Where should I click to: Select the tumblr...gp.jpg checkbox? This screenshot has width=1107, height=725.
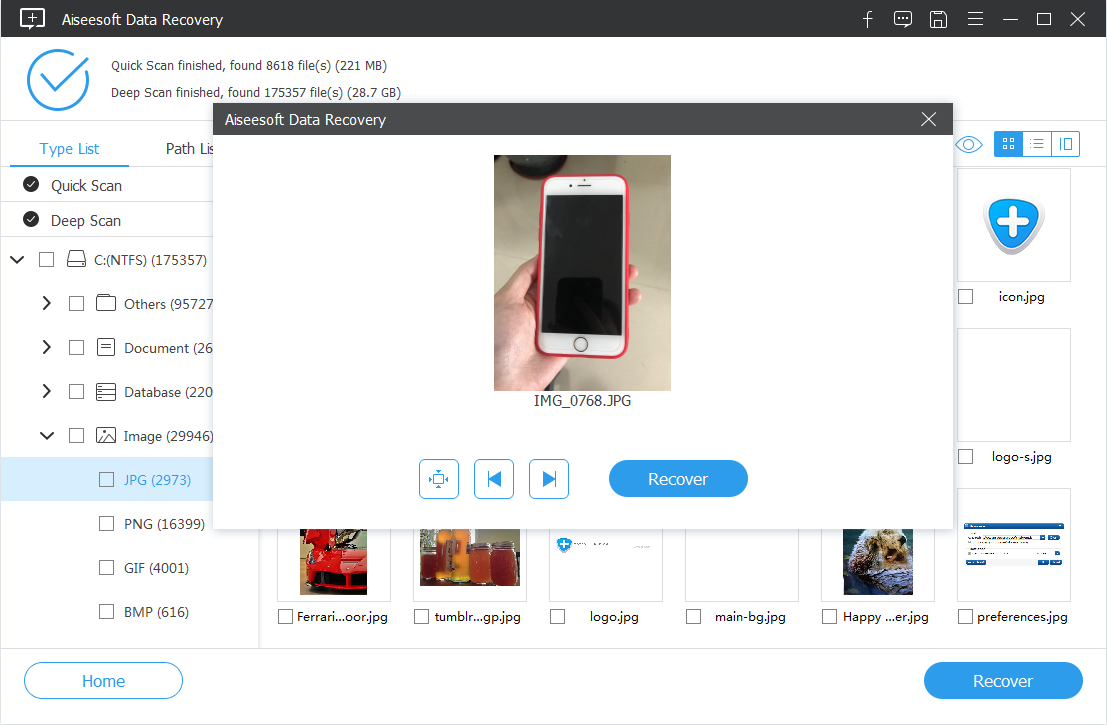pyautogui.click(x=421, y=617)
